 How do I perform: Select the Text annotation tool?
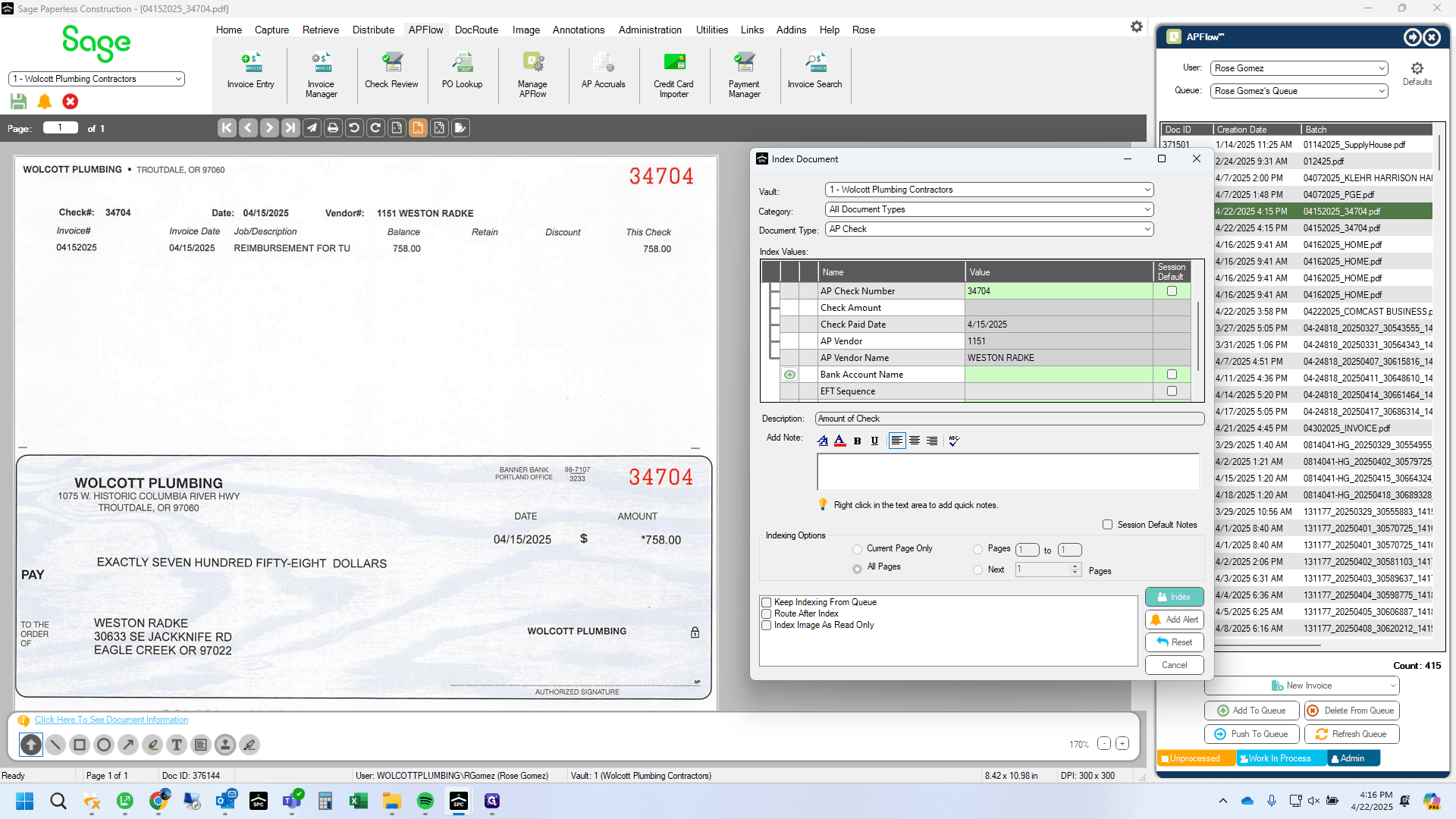[x=177, y=745]
